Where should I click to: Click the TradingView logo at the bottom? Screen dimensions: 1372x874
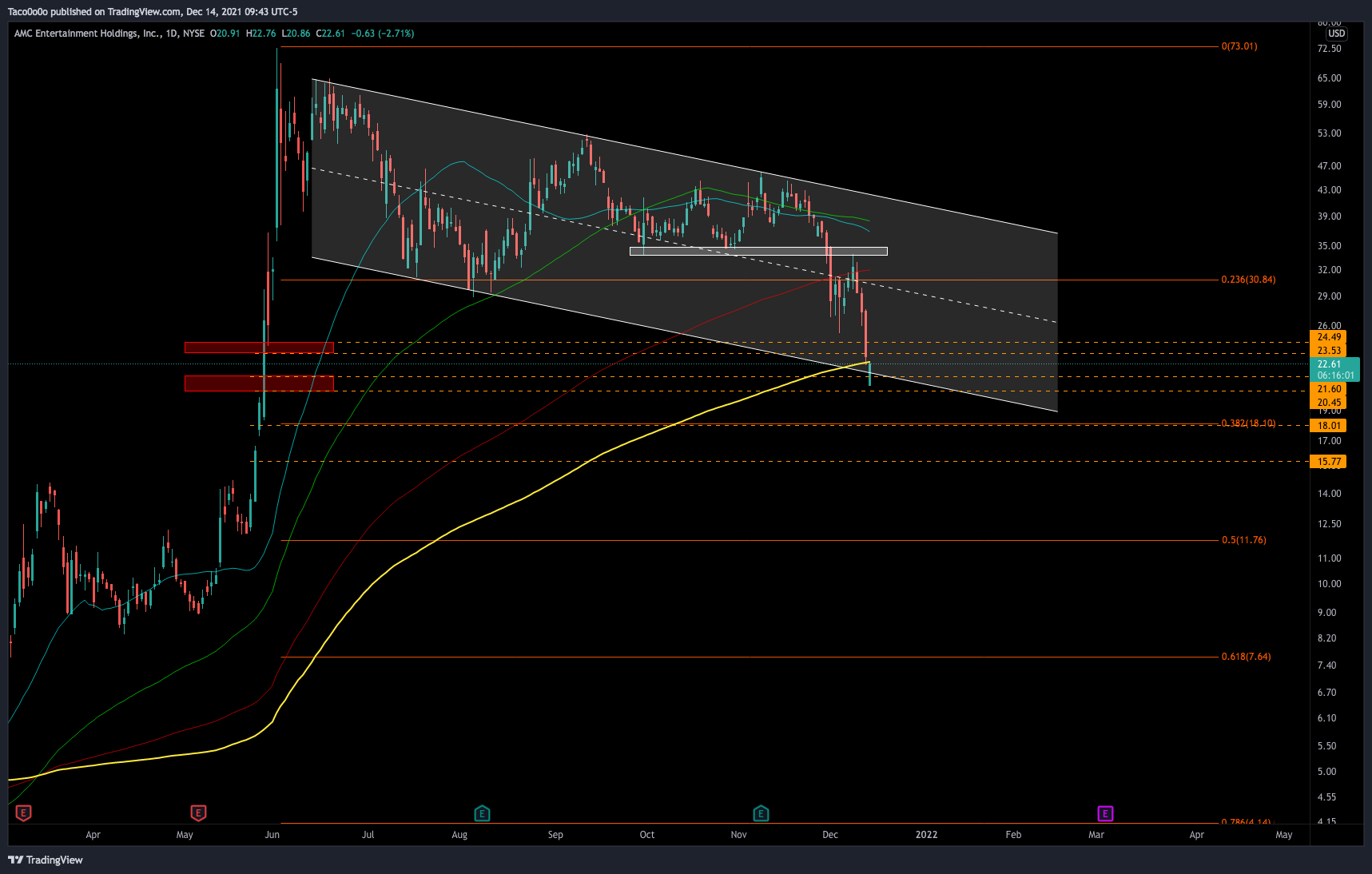tap(46, 860)
